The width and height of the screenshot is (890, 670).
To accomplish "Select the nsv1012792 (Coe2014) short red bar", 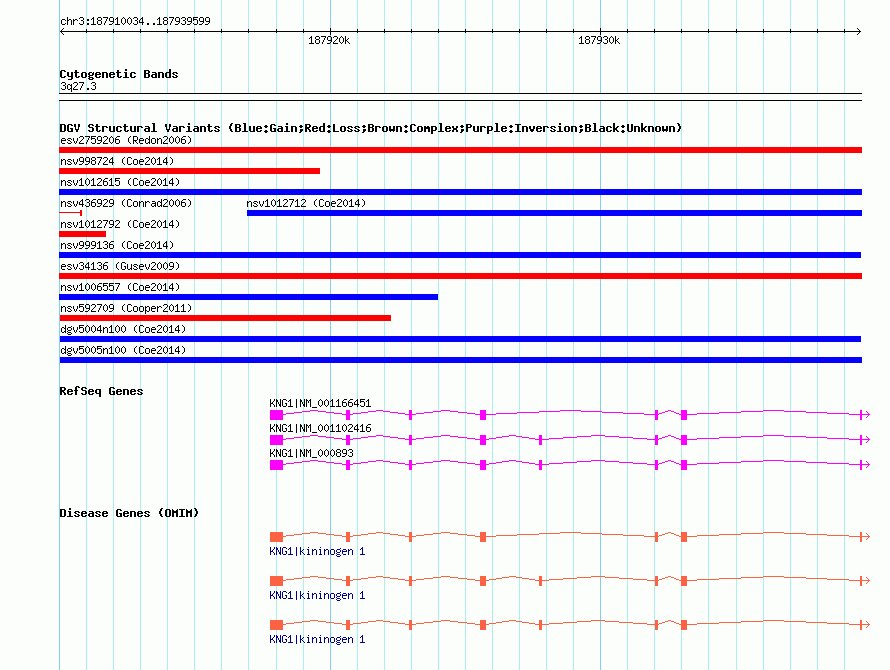I will point(82,234).
